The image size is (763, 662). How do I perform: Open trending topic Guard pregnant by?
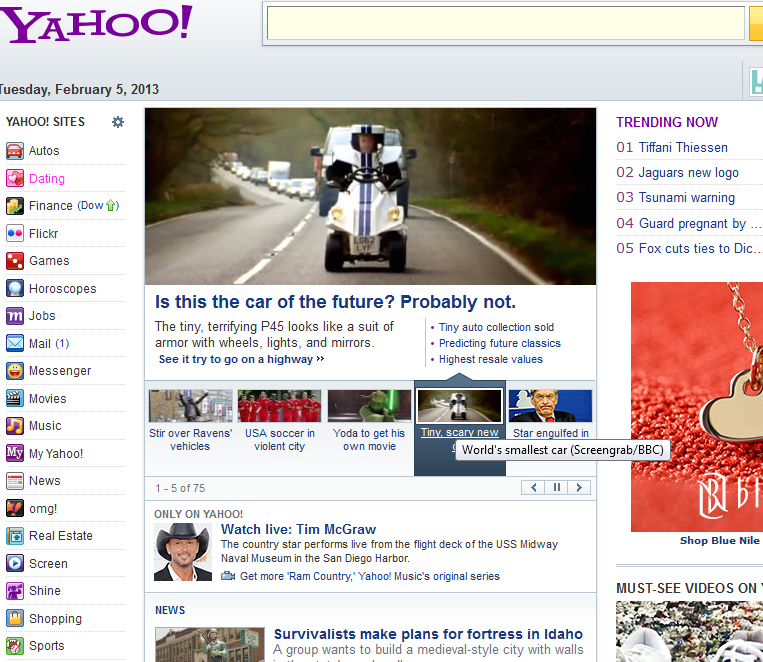(x=700, y=223)
